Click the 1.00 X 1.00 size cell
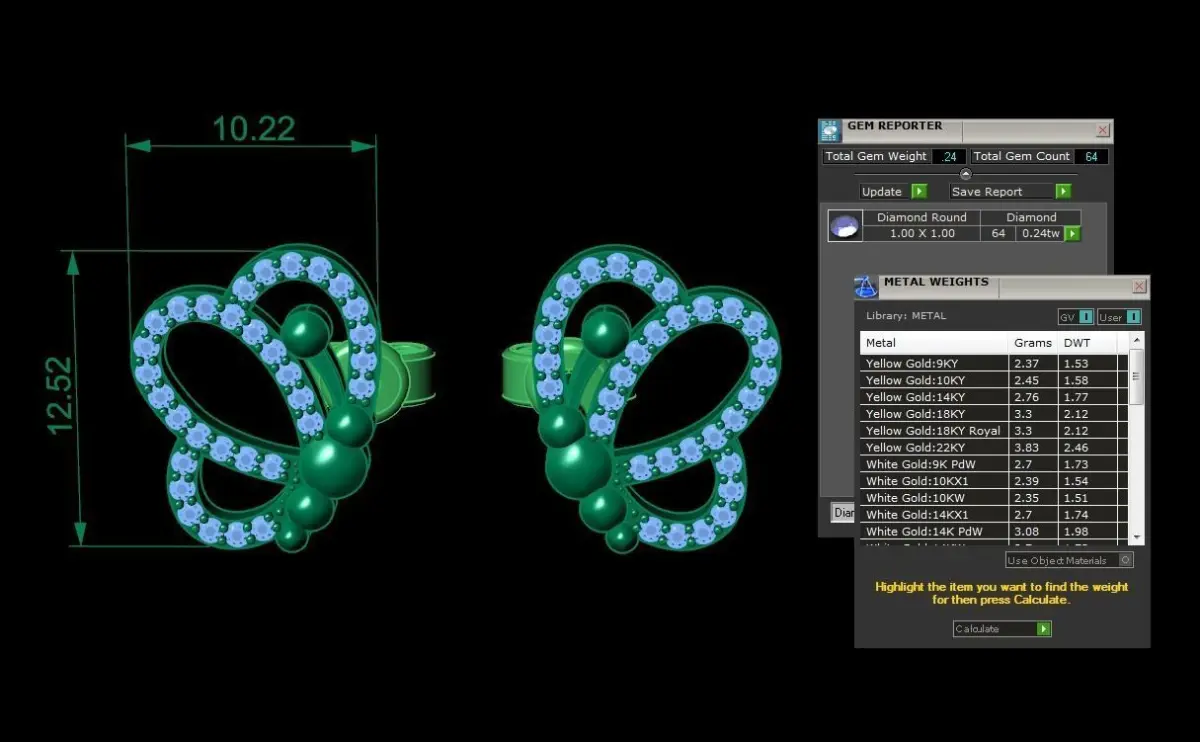This screenshot has width=1200, height=742. pos(921,233)
